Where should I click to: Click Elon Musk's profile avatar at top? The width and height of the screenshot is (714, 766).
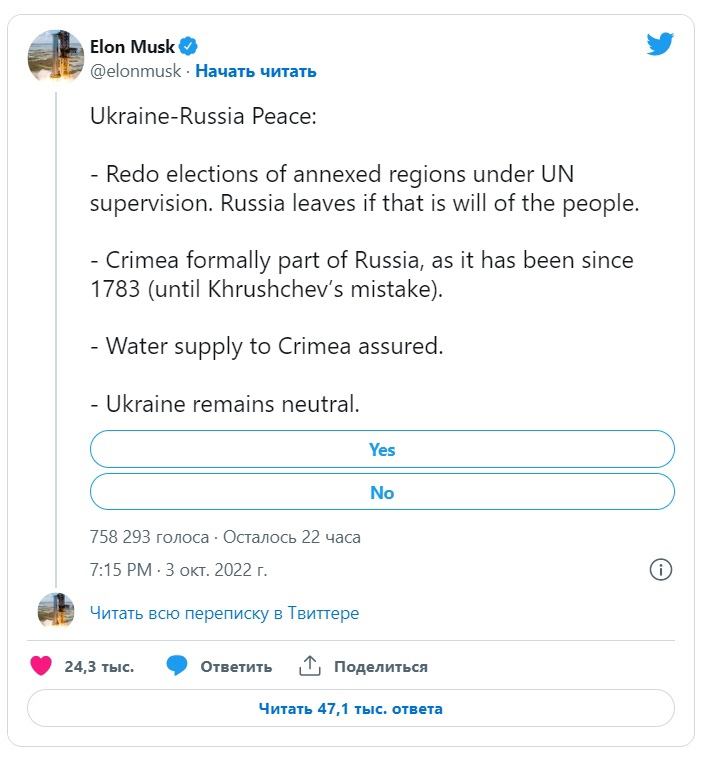pyautogui.click(x=55, y=56)
